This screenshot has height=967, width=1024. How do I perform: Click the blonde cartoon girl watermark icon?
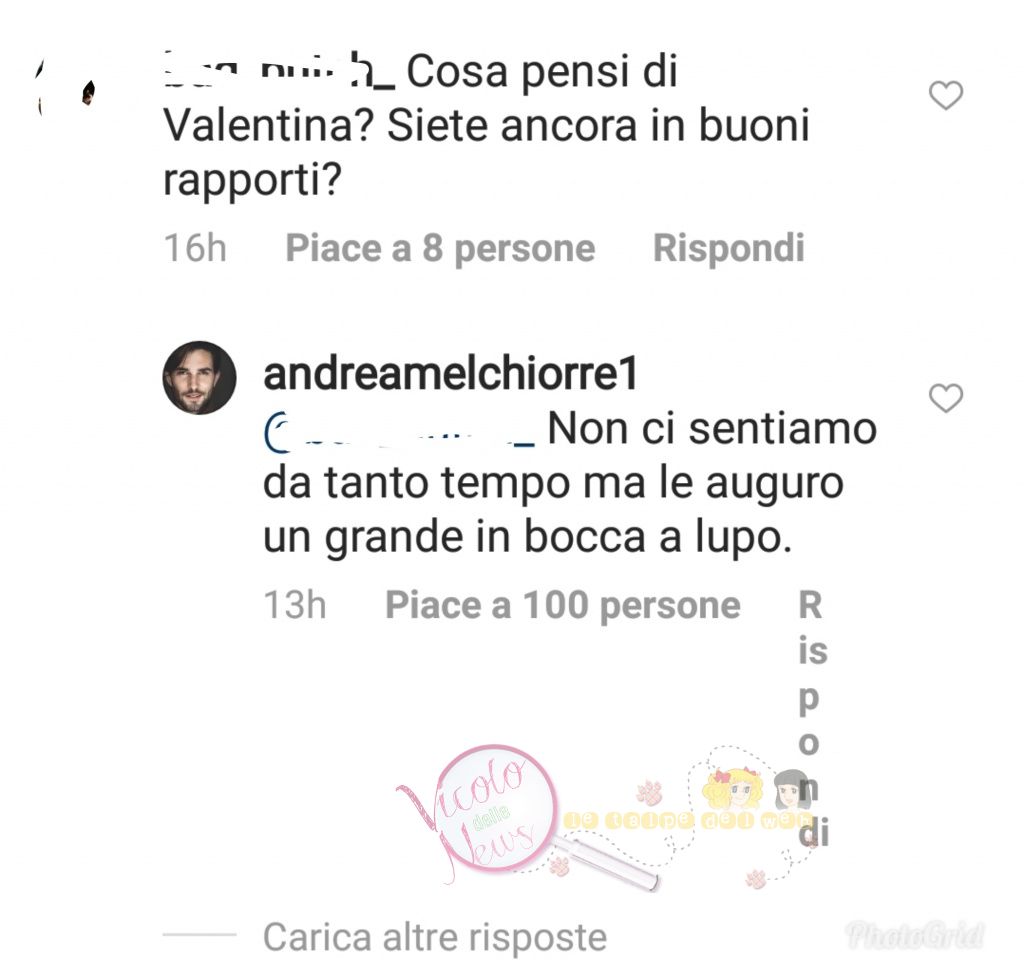[x=731, y=785]
